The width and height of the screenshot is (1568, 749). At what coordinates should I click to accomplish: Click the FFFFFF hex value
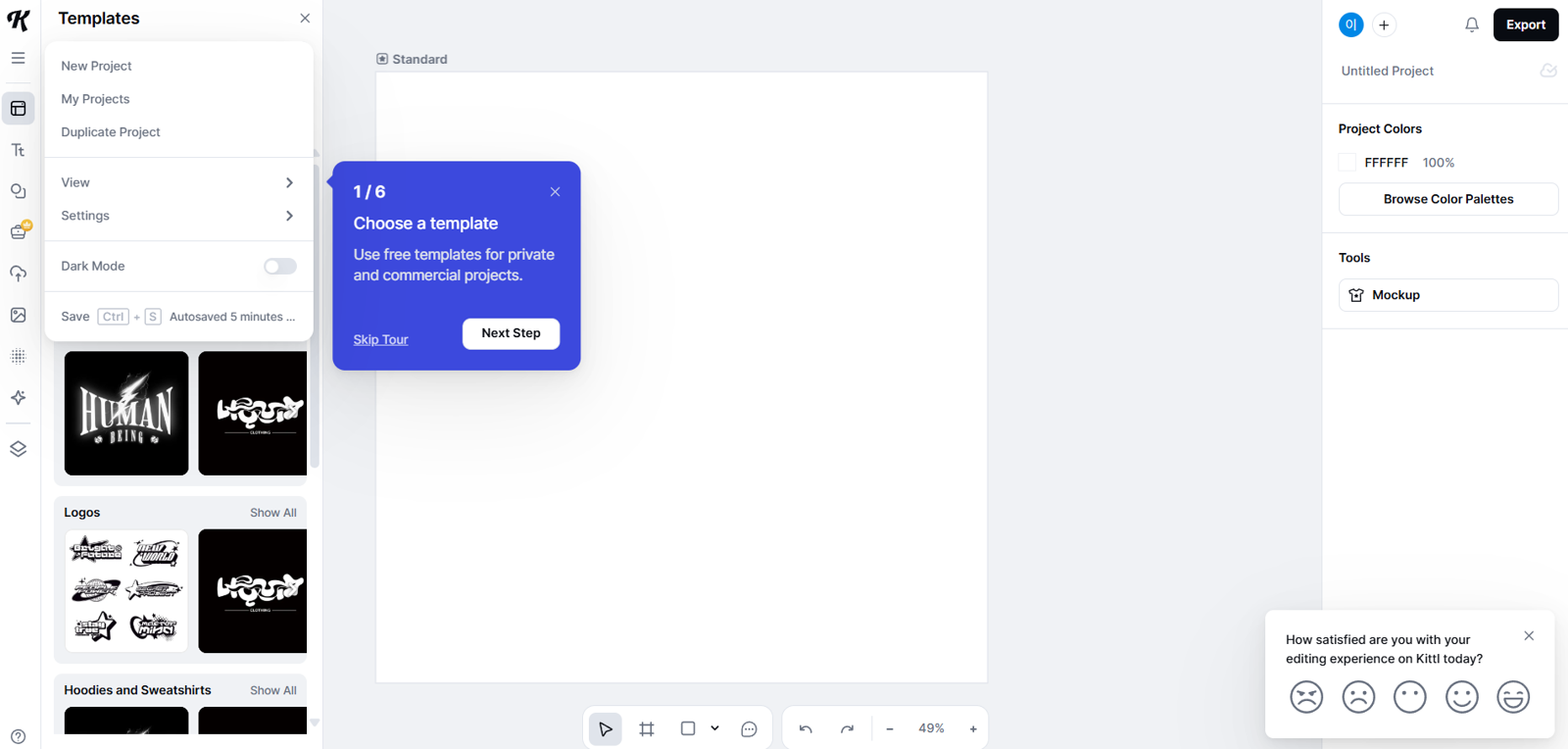coord(1386,163)
